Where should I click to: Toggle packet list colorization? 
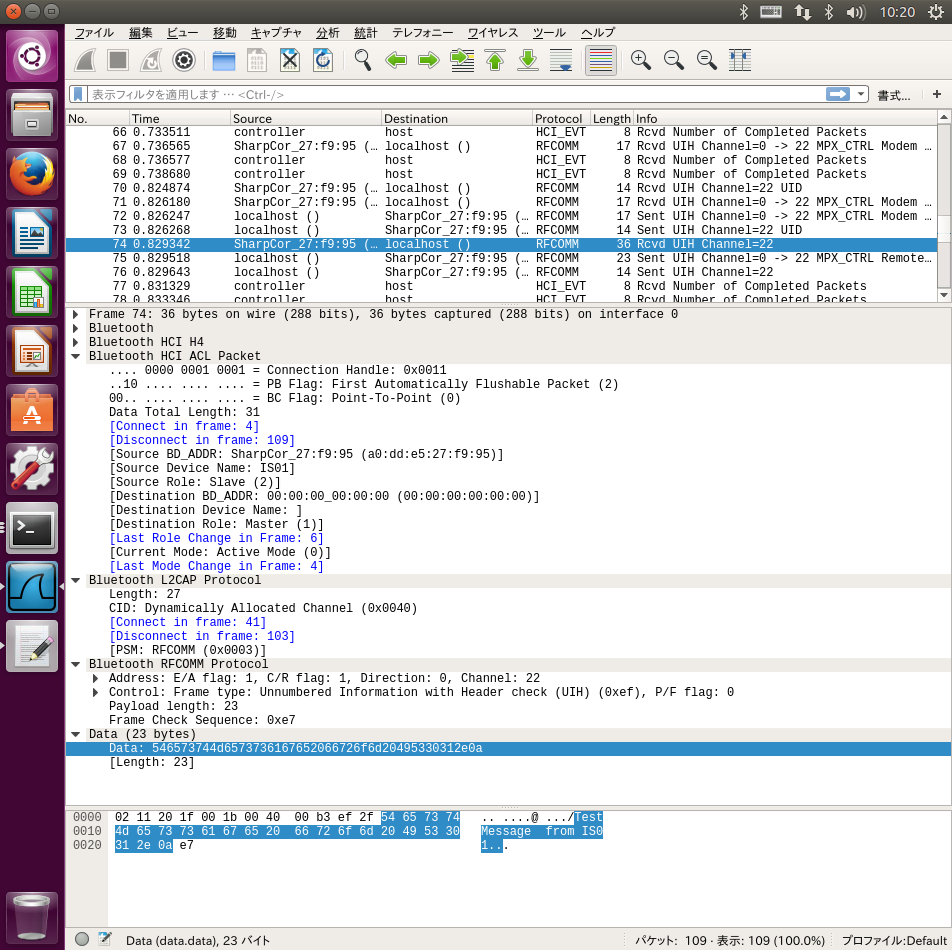pyautogui.click(x=600, y=60)
